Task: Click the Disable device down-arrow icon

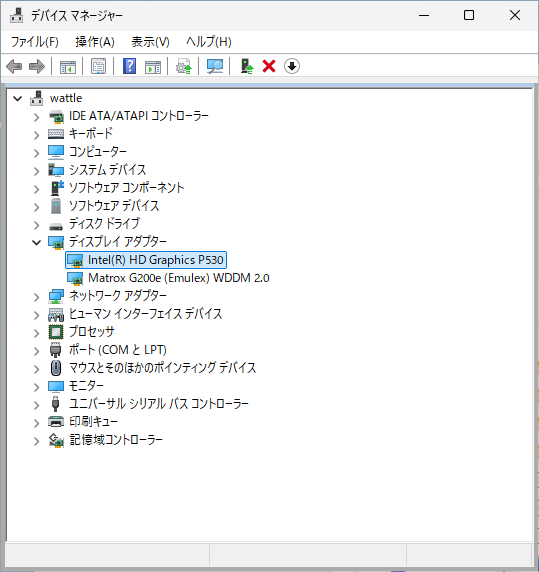Action: tap(292, 66)
